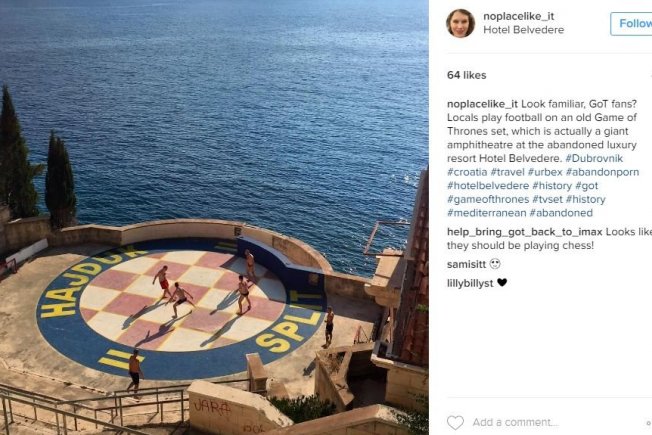Screen dimensions: 652x435
Task: Open the #croatia hashtag
Action: click(x=467, y=172)
